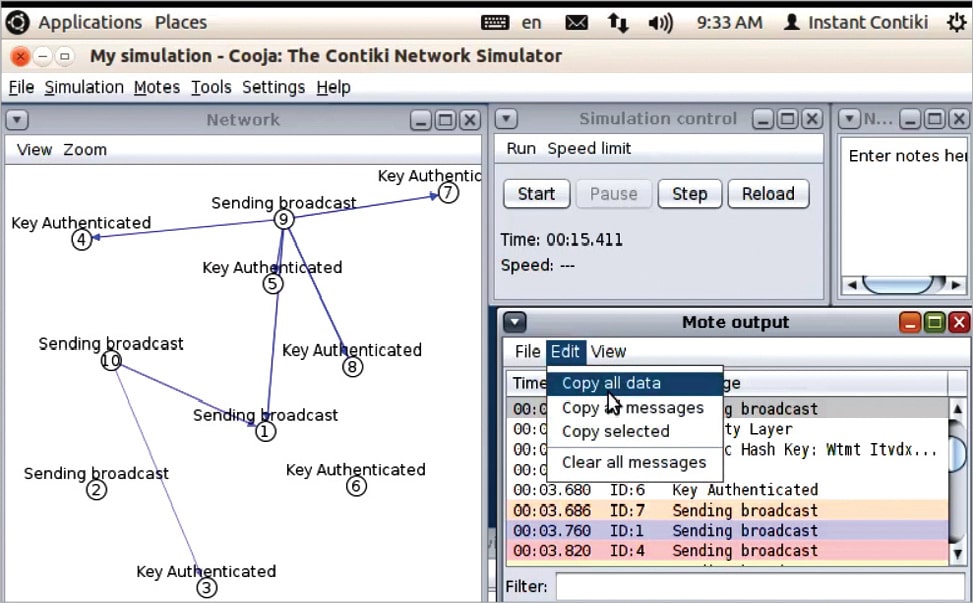This screenshot has width=973, height=603.
Task: Select mote node 10 in Network view
Action: tap(111, 360)
